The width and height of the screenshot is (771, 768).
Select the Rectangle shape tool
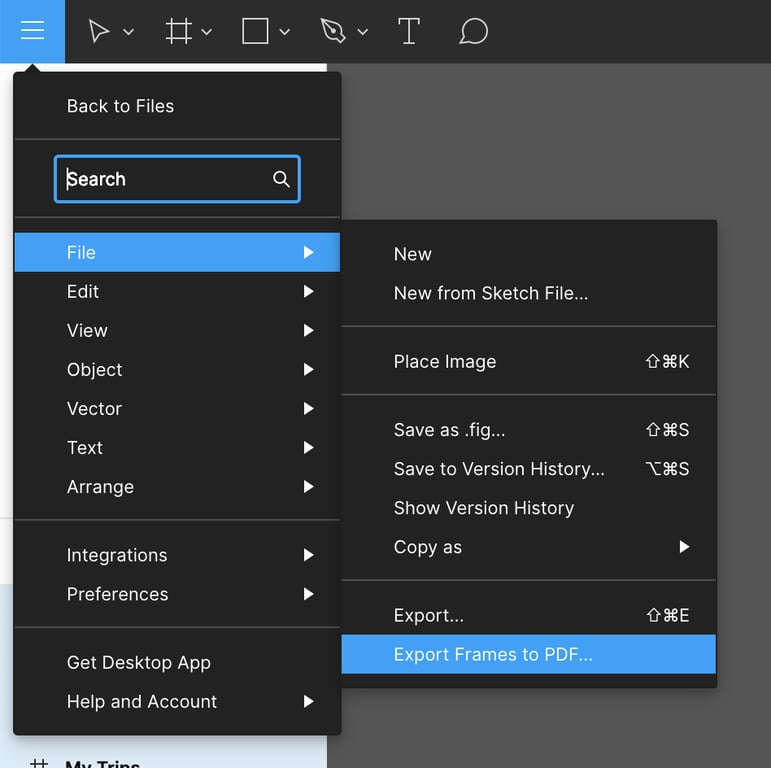coord(255,32)
